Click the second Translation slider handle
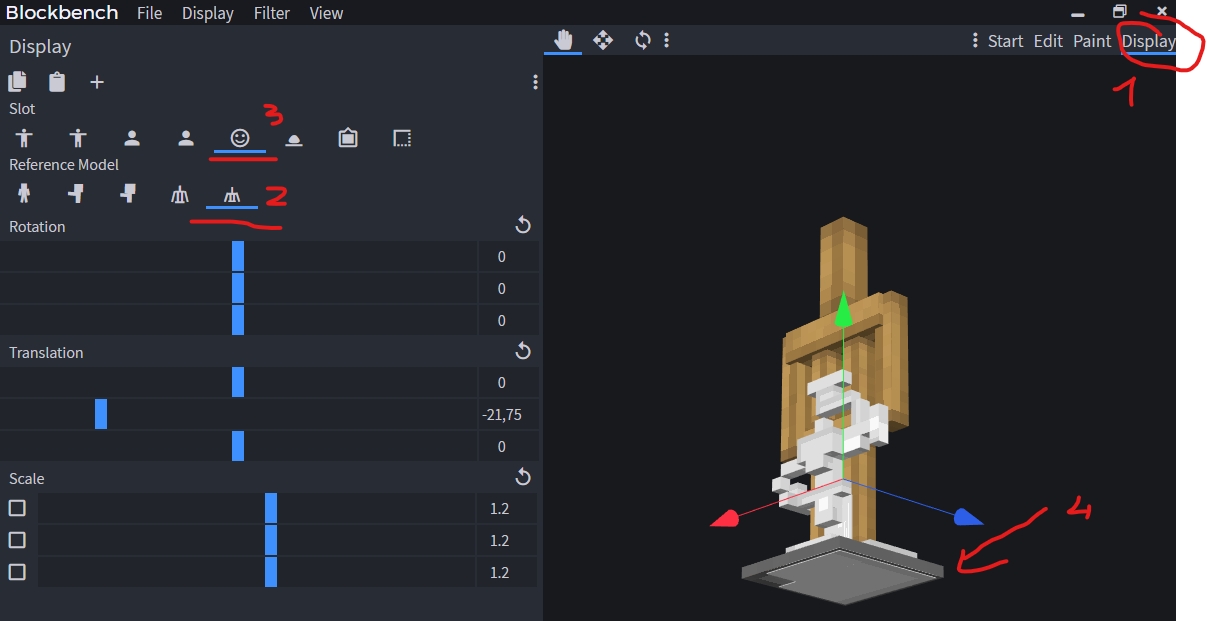This screenshot has width=1207, height=621. pyautogui.click(x=101, y=414)
